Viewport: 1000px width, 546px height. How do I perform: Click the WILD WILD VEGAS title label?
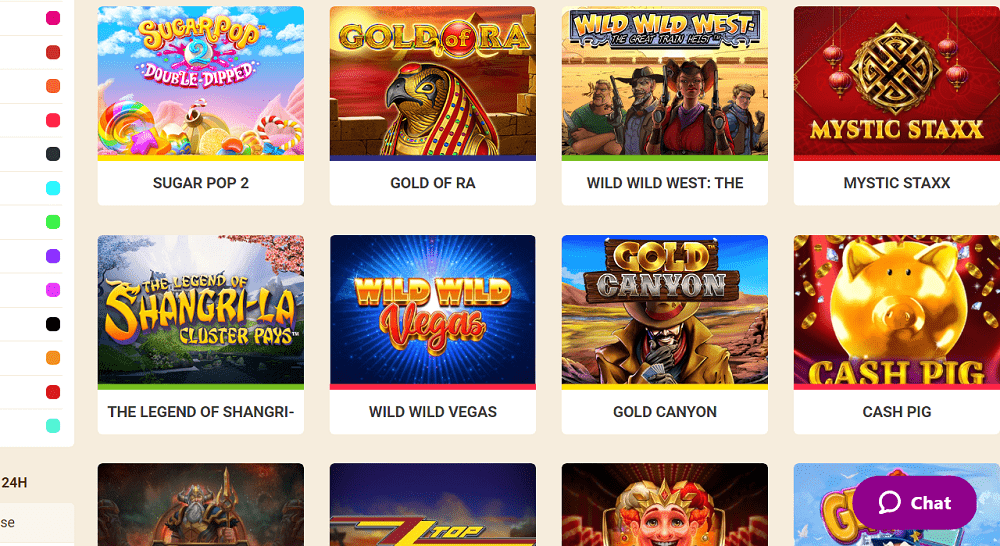pyautogui.click(x=432, y=412)
